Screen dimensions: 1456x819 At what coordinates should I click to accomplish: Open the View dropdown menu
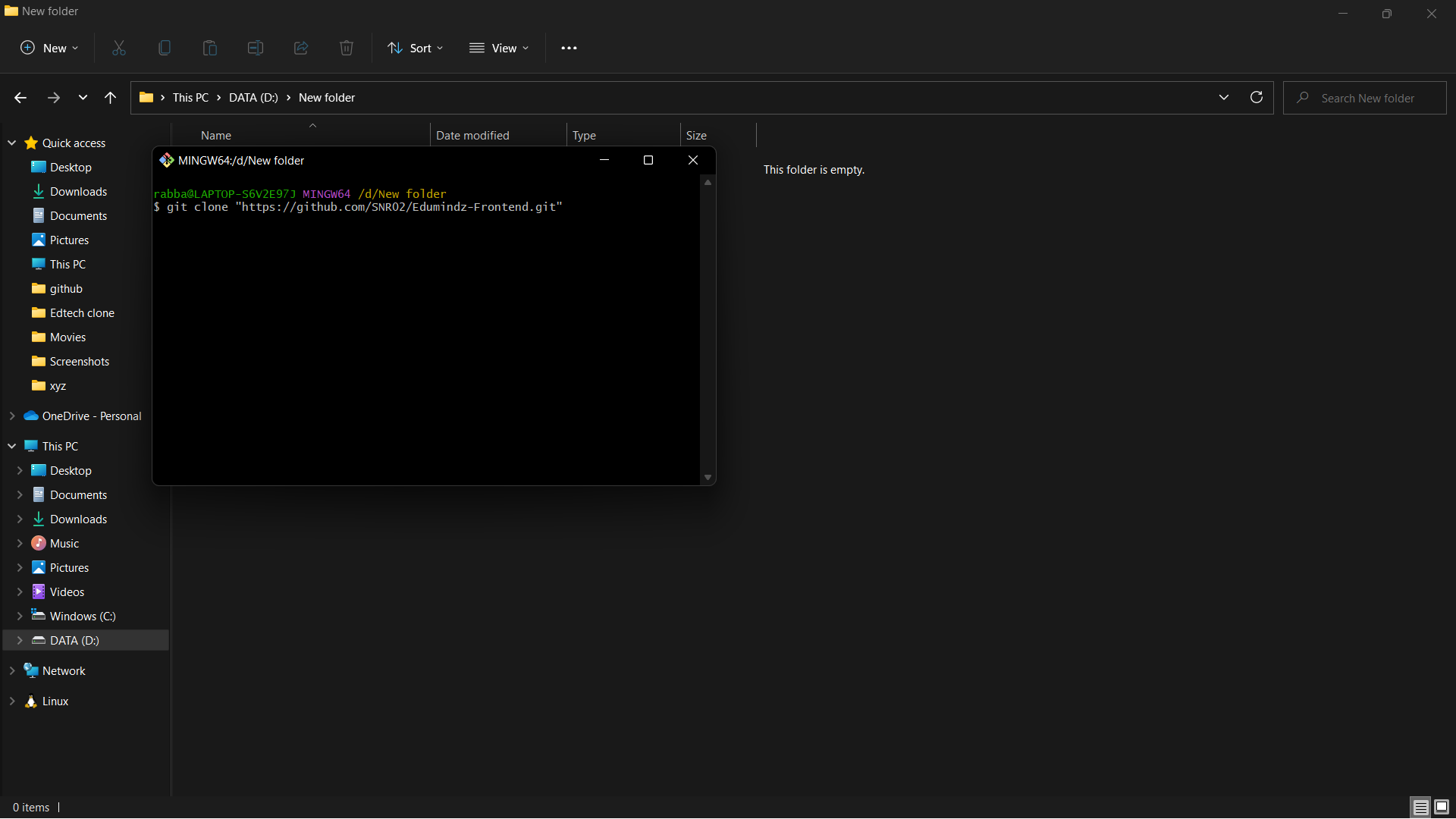pos(499,48)
